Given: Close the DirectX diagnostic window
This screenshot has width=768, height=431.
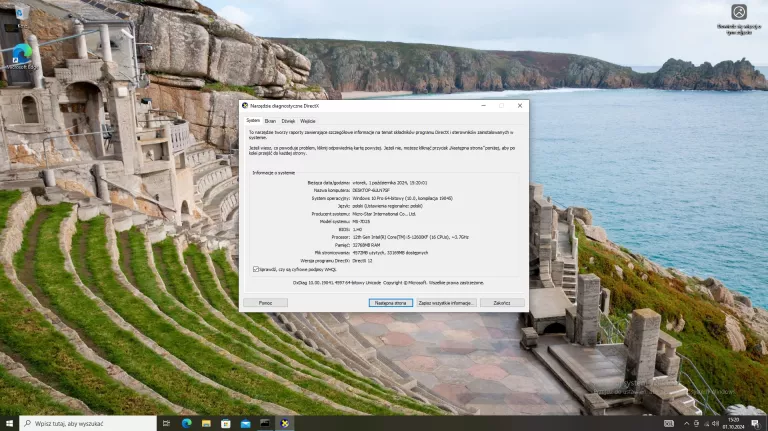Looking at the screenshot, I should click(520, 105).
